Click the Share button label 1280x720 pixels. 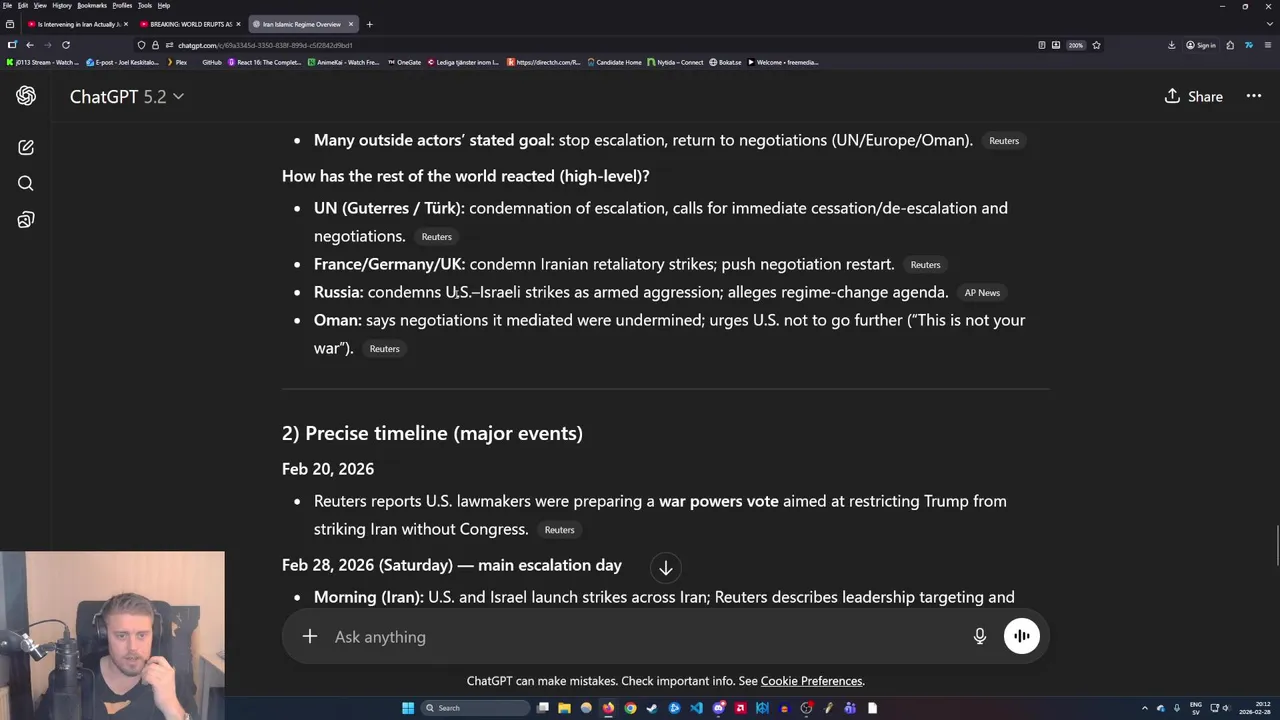[1205, 96]
